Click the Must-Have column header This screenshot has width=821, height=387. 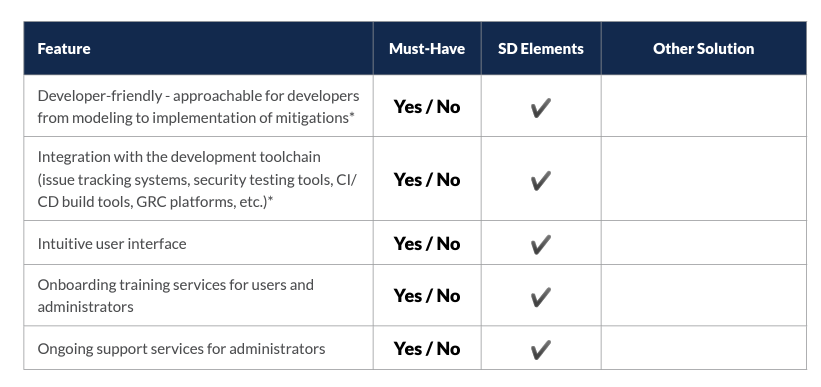427,49
